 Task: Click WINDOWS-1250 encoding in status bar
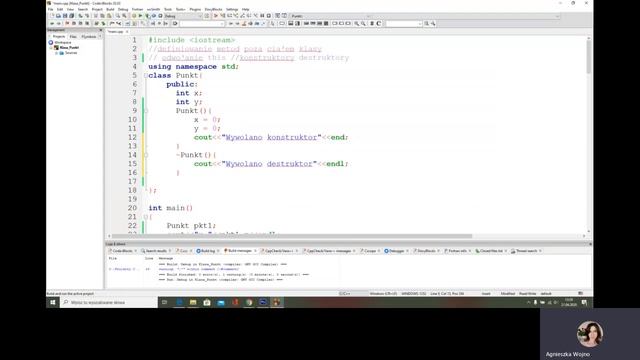[x=413, y=293]
